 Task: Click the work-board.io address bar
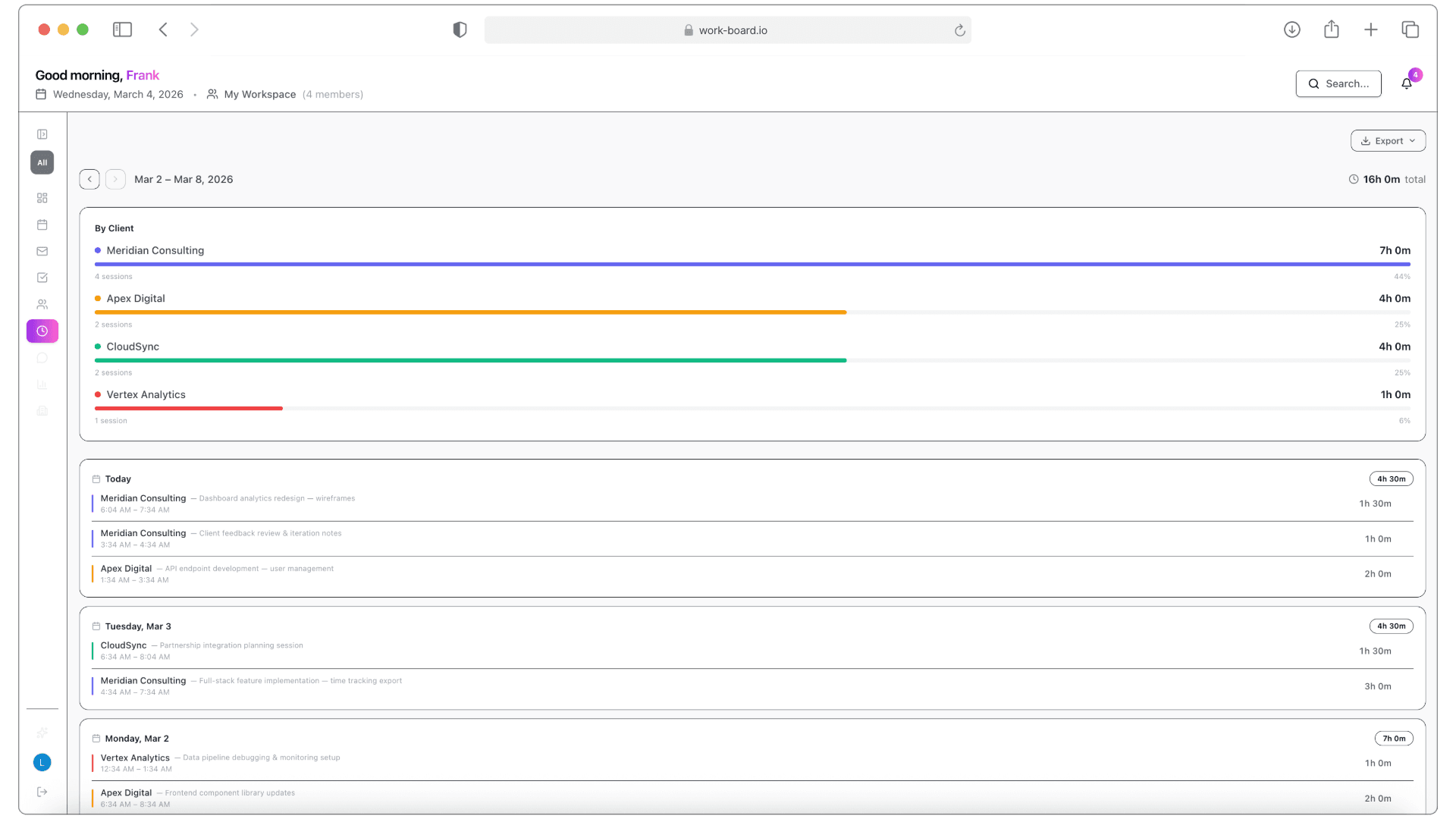[727, 30]
